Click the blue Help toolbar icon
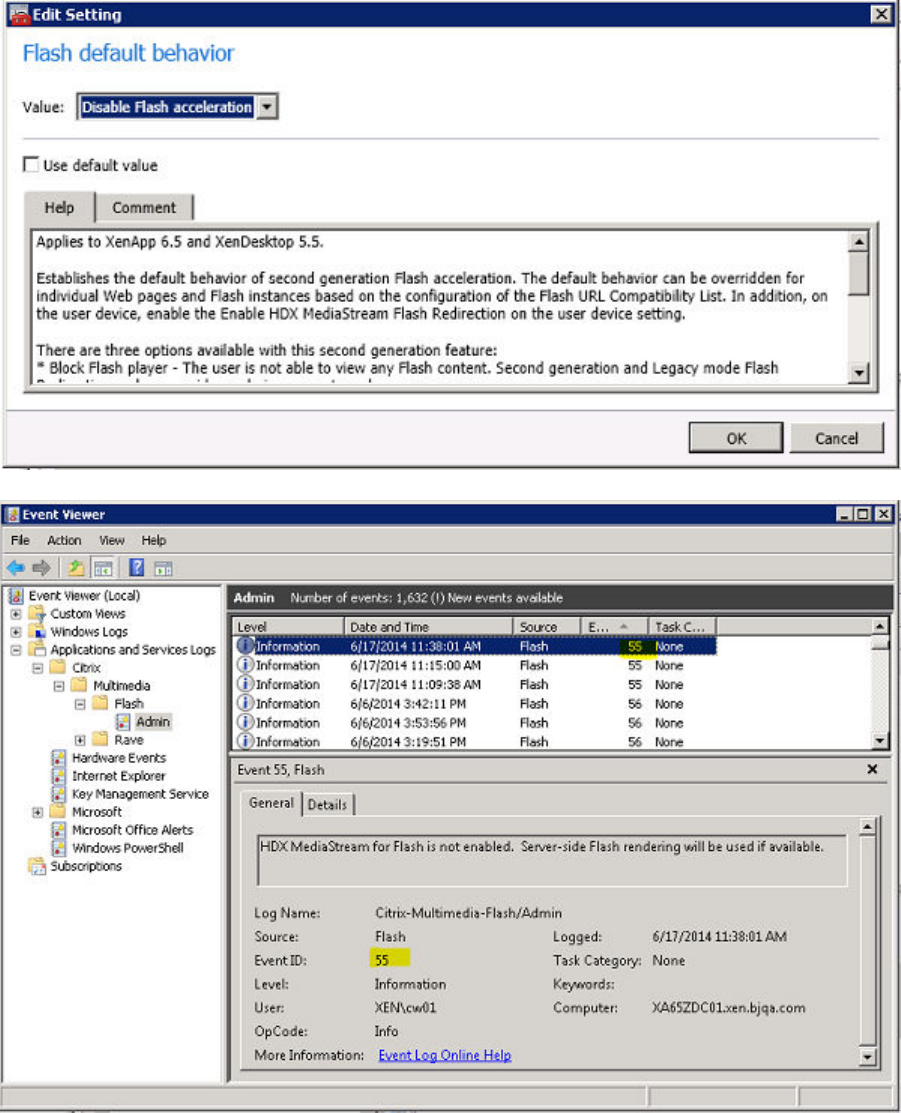 (136, 568)
